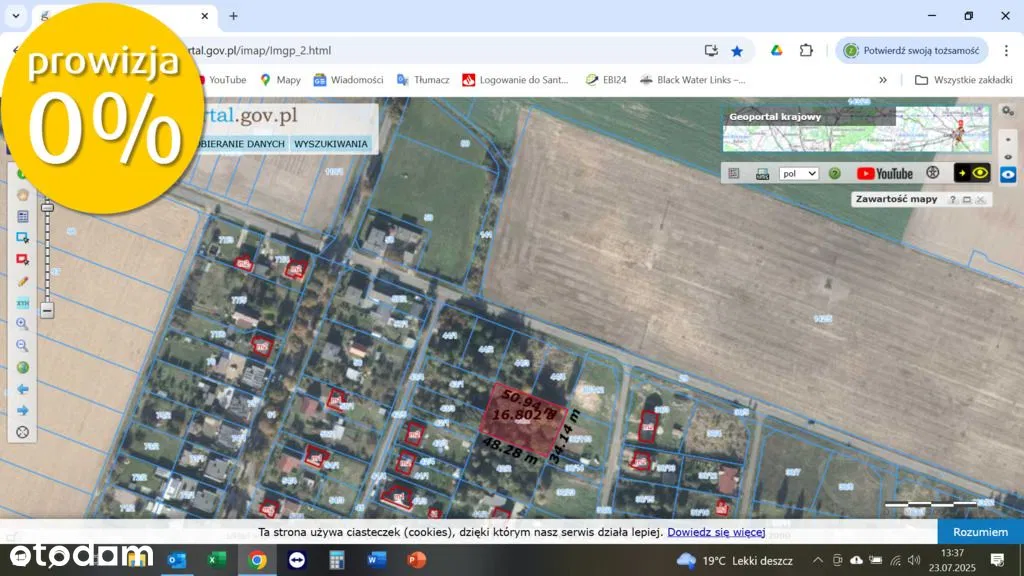Bookmark this page with star icon

click(x=737, y=50)
